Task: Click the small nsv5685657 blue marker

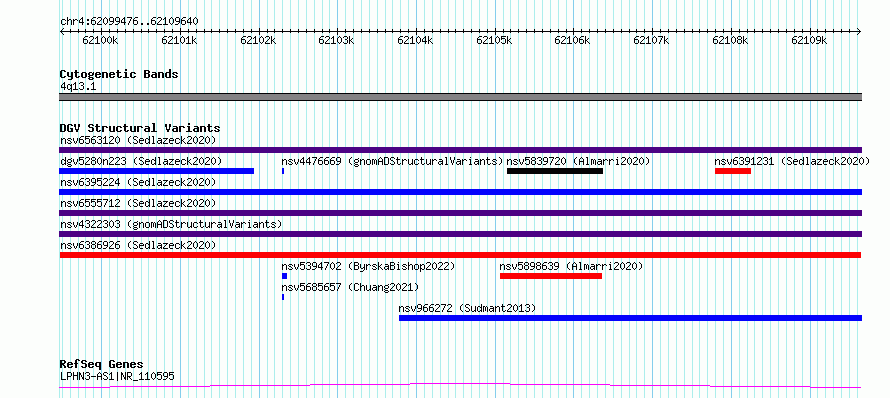Action: (x=283, y=297)
